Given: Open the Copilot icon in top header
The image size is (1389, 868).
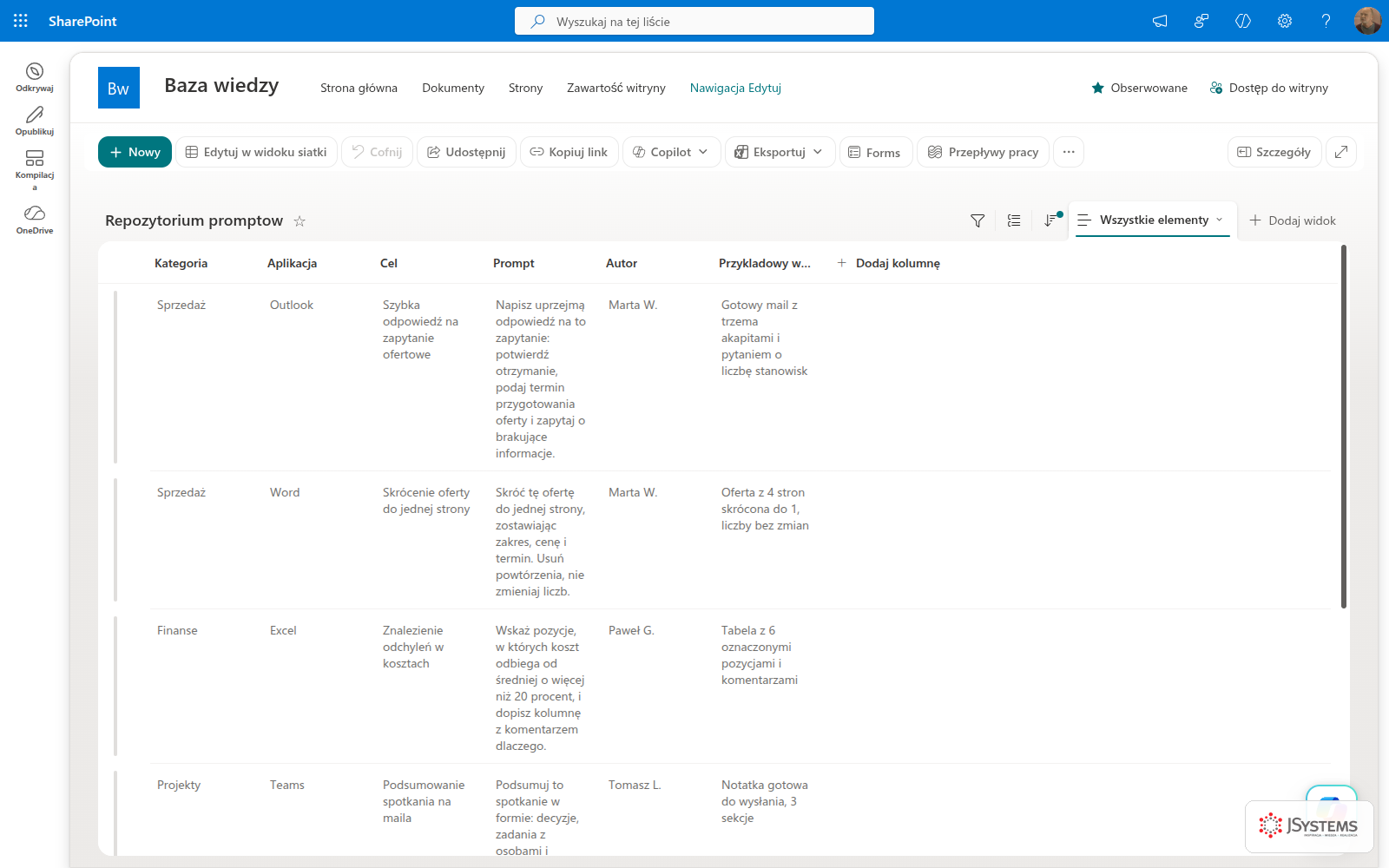Looking at the screenshot, I should (1243, 21).
